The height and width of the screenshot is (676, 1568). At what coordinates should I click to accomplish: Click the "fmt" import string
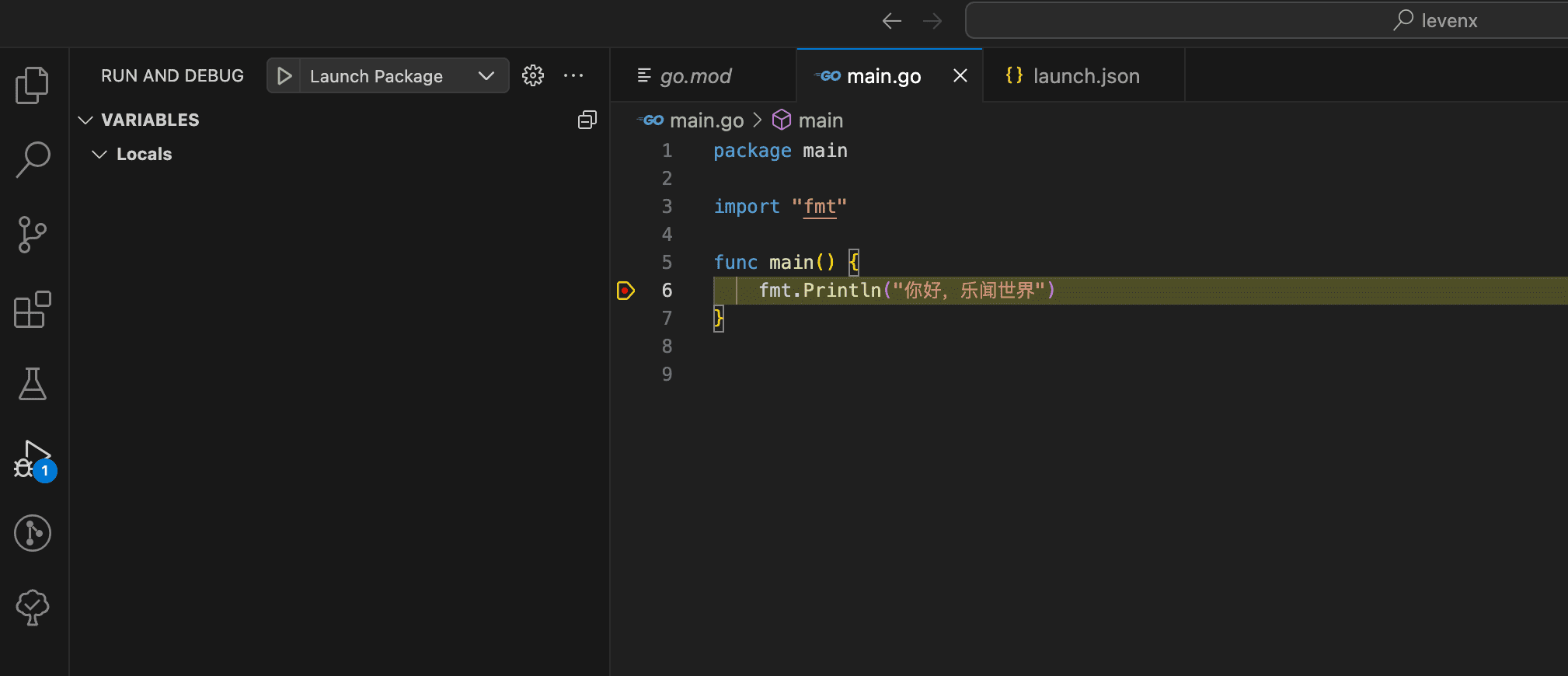[820, 207]
